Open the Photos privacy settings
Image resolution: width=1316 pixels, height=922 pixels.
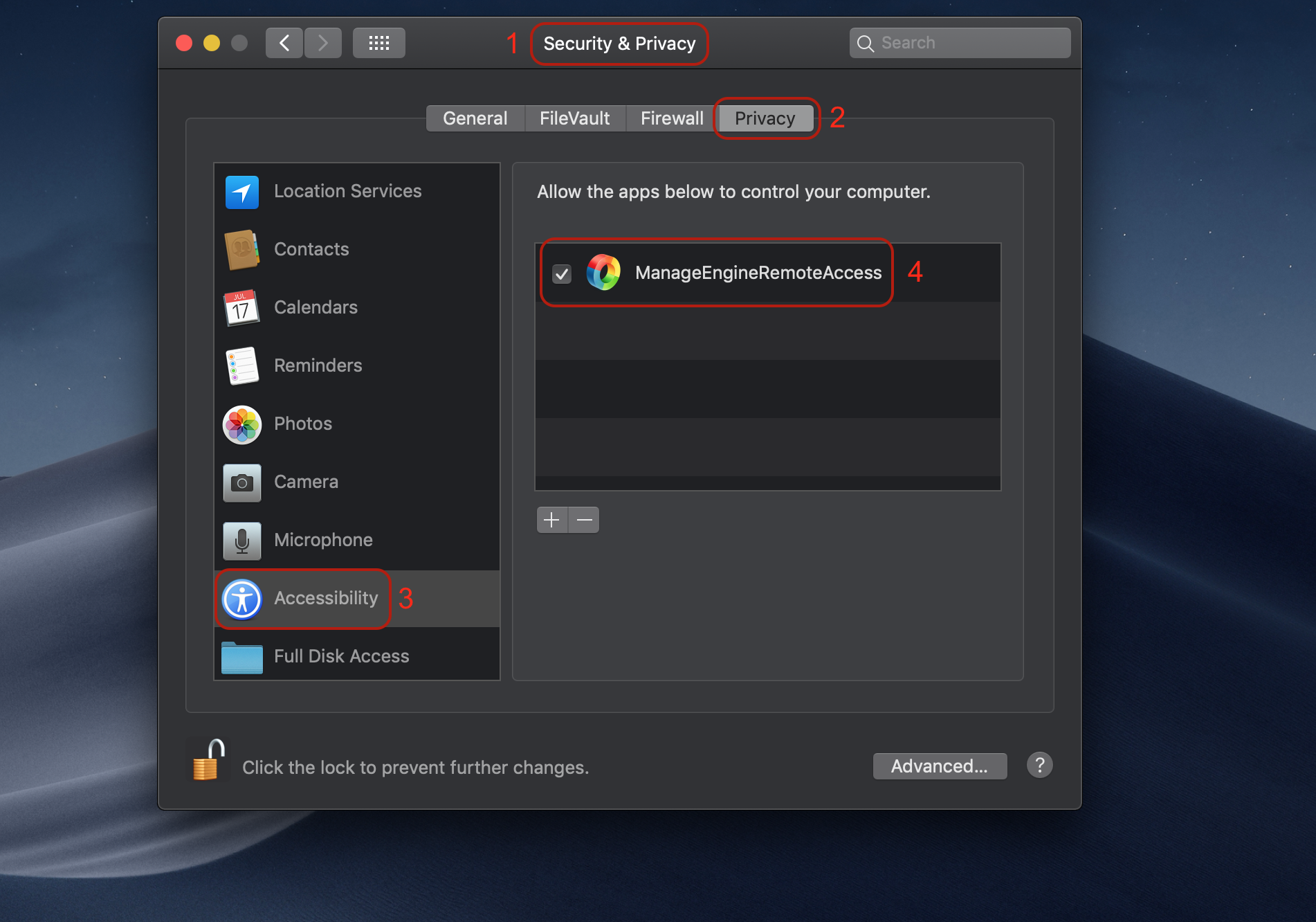(302, 424)
